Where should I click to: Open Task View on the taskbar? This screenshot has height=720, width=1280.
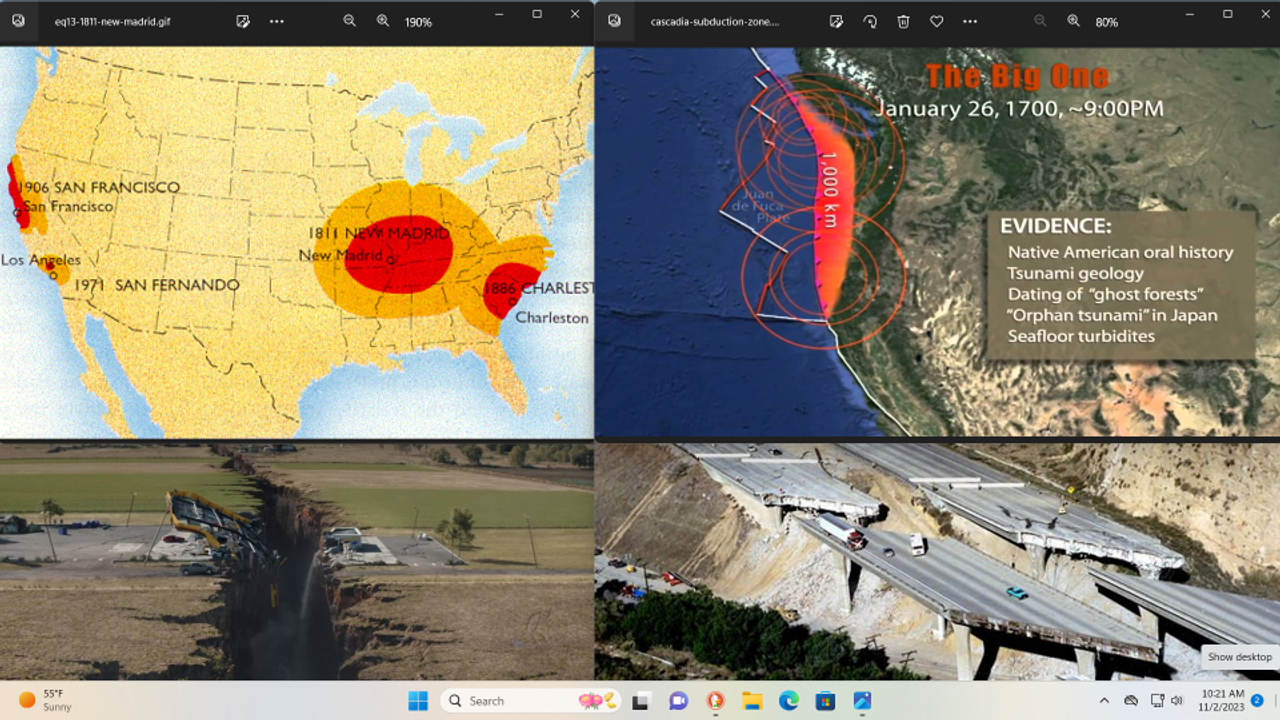[641, 701]
